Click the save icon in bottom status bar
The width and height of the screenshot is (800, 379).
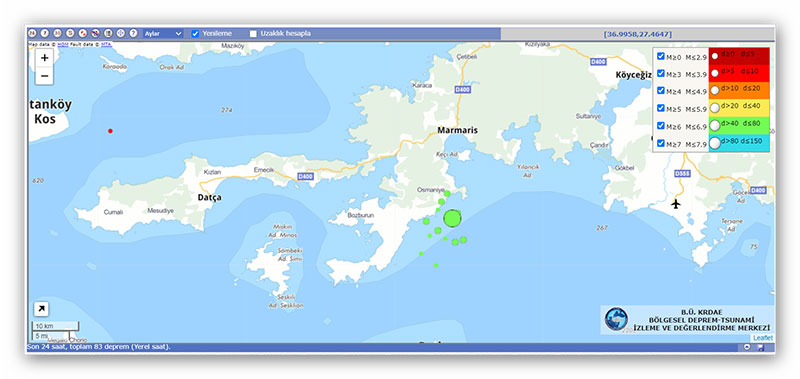pyautogui.click(x=761, y=347)
